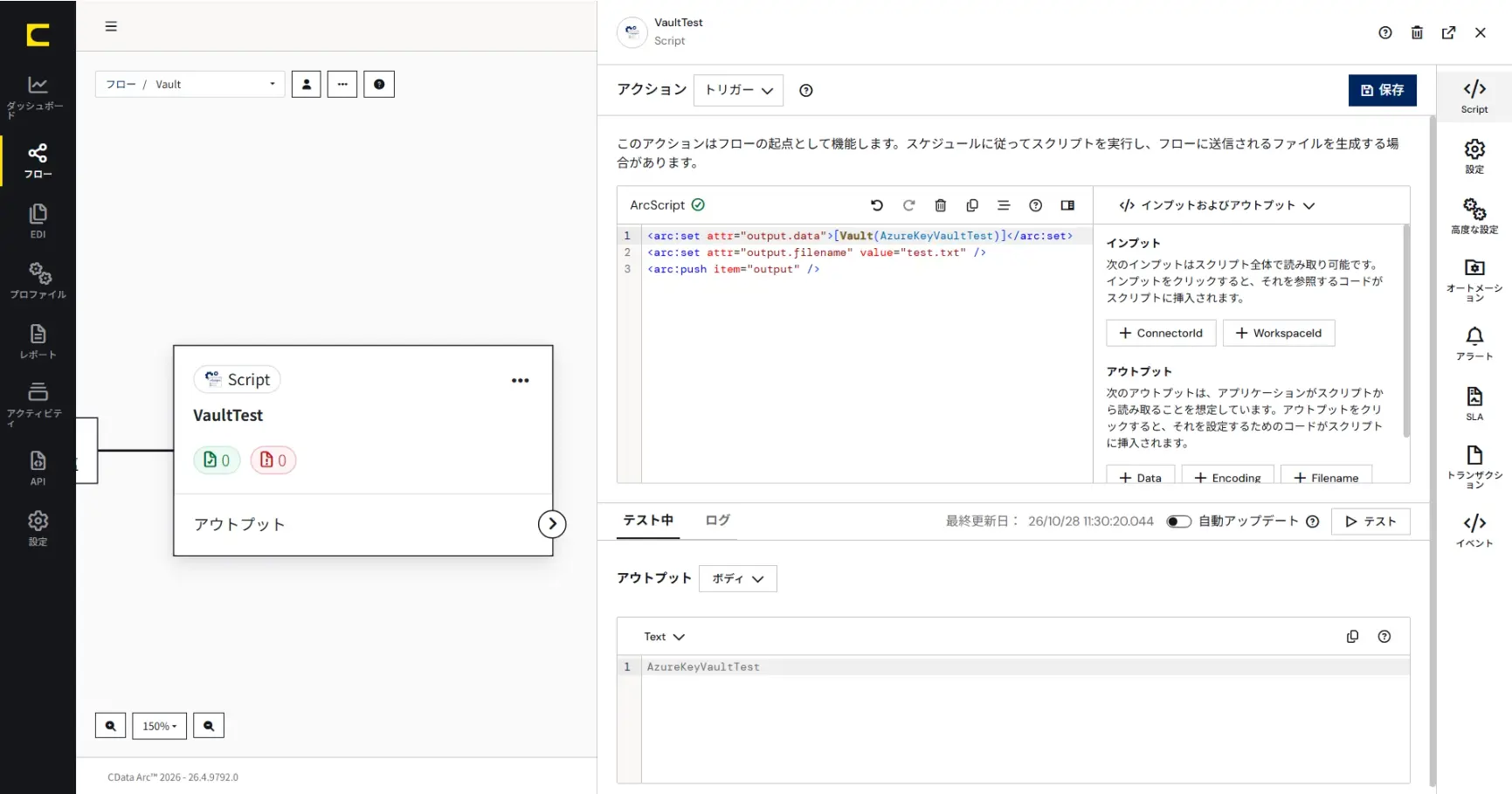Open the output body (ボディ) dropdown

[737, 578]
